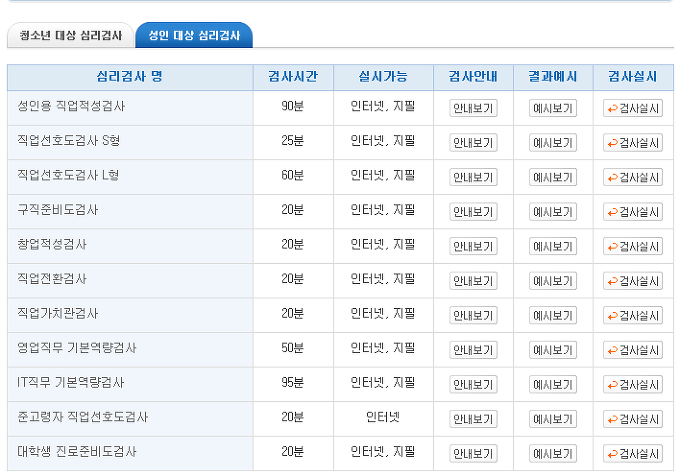Open 안내보기 for 영업직무 기본역량검사
680x476 pixels.
coord(473,350)
